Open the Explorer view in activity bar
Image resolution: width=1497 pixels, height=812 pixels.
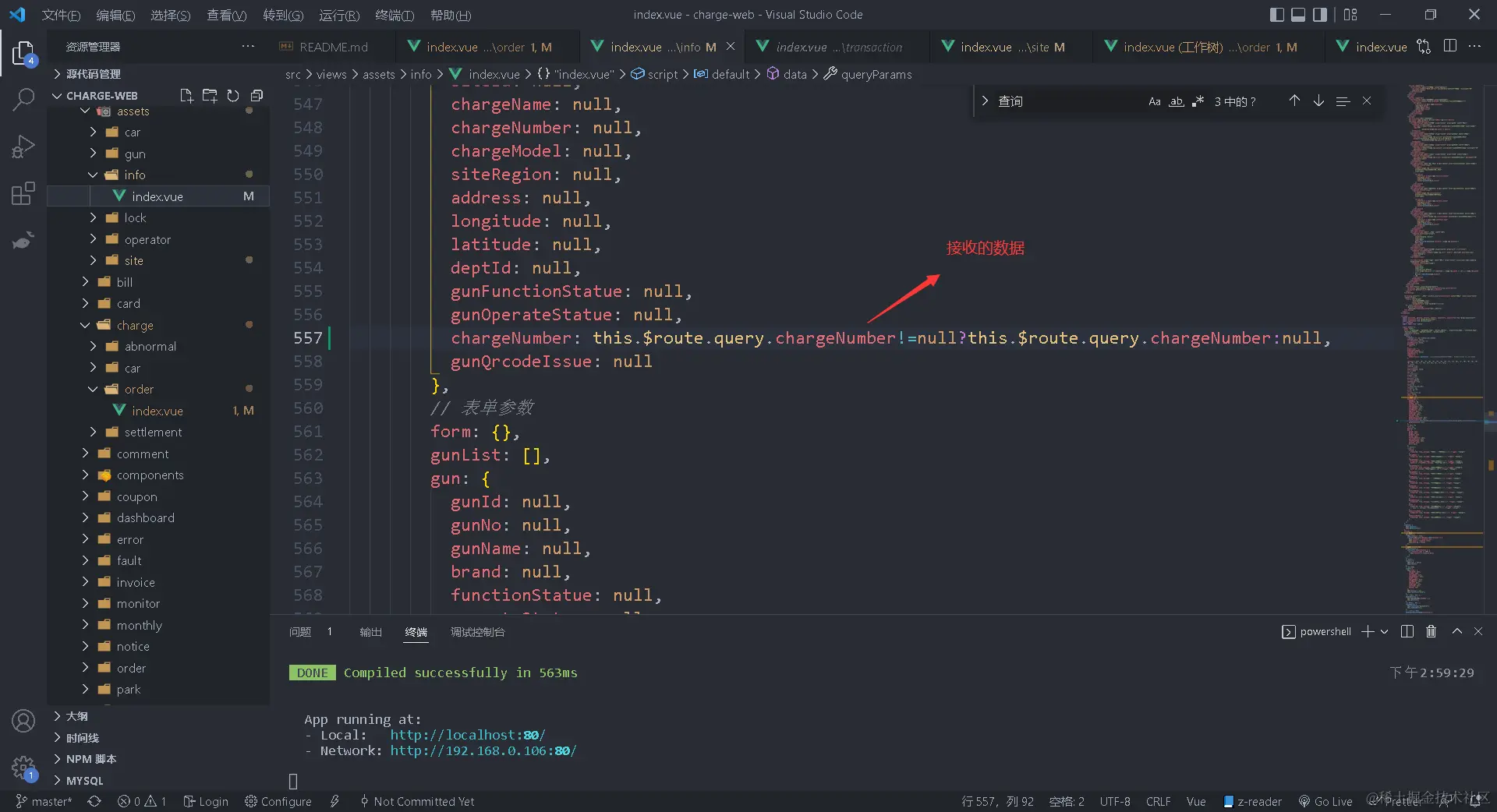(23, 54)
